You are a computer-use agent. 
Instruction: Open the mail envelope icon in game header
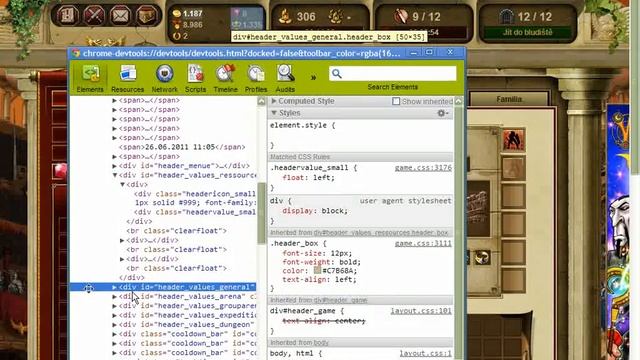tap(120, 16)
